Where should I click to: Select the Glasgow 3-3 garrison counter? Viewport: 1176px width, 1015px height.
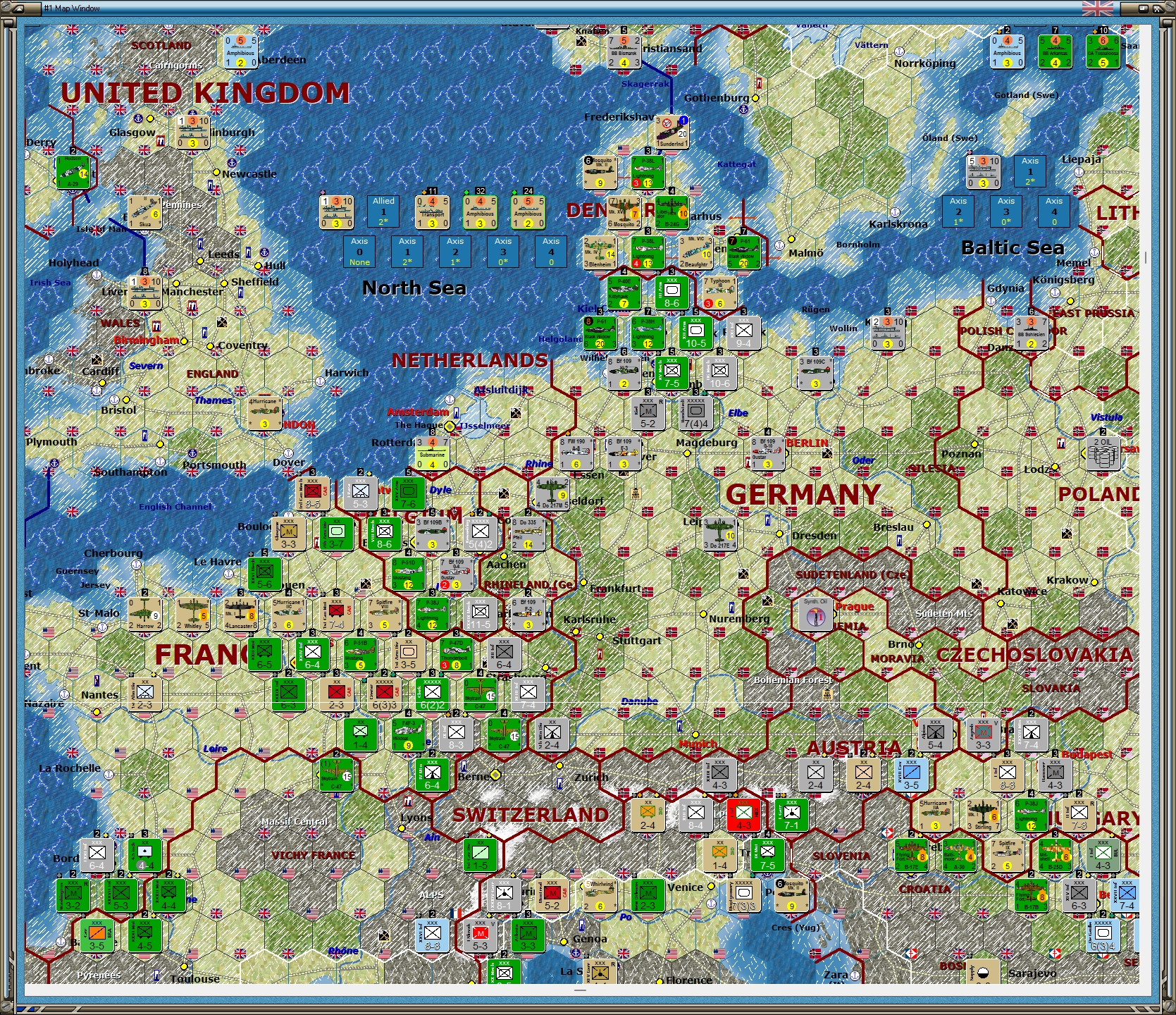click(x=288, y=534)
